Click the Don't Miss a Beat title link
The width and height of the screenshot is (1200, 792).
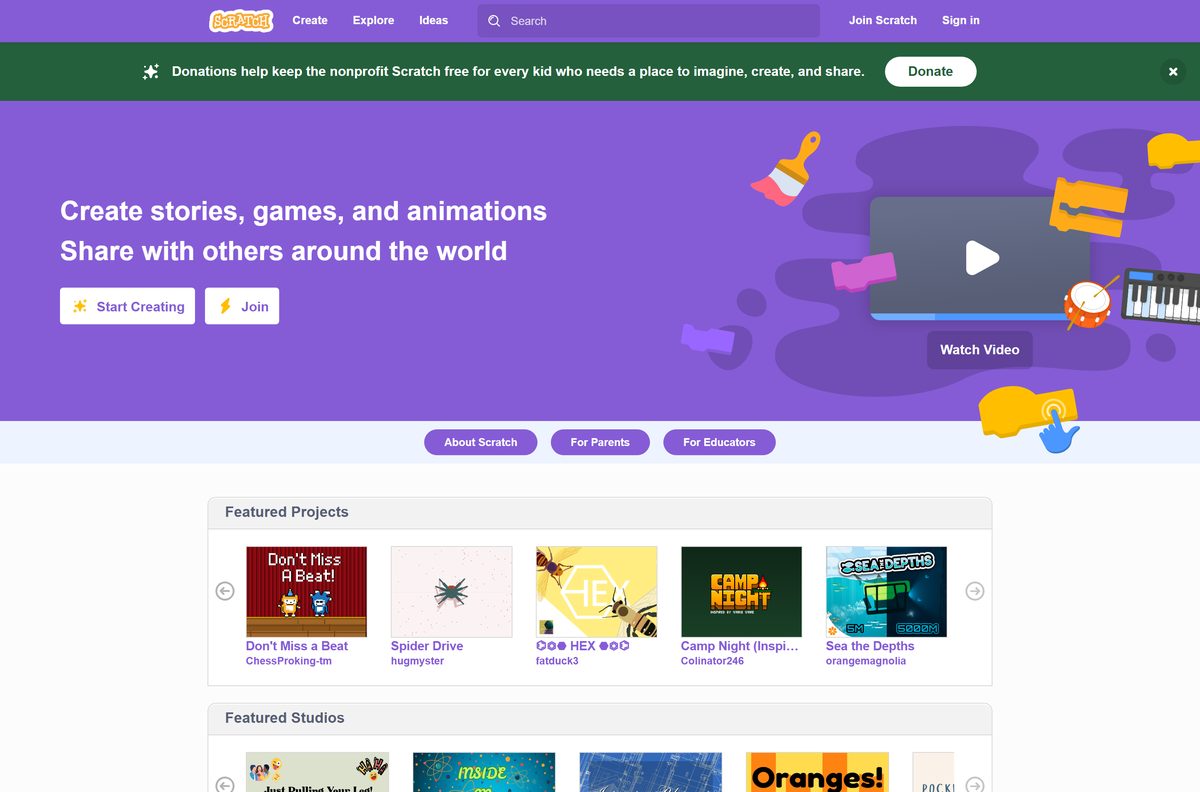coord(297,646)
